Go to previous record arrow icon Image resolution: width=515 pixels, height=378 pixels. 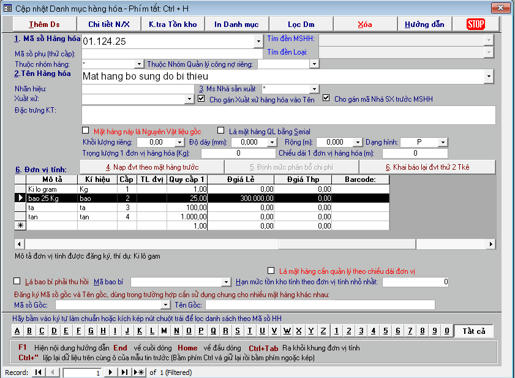pyautogui.click(x=52, y=372)
